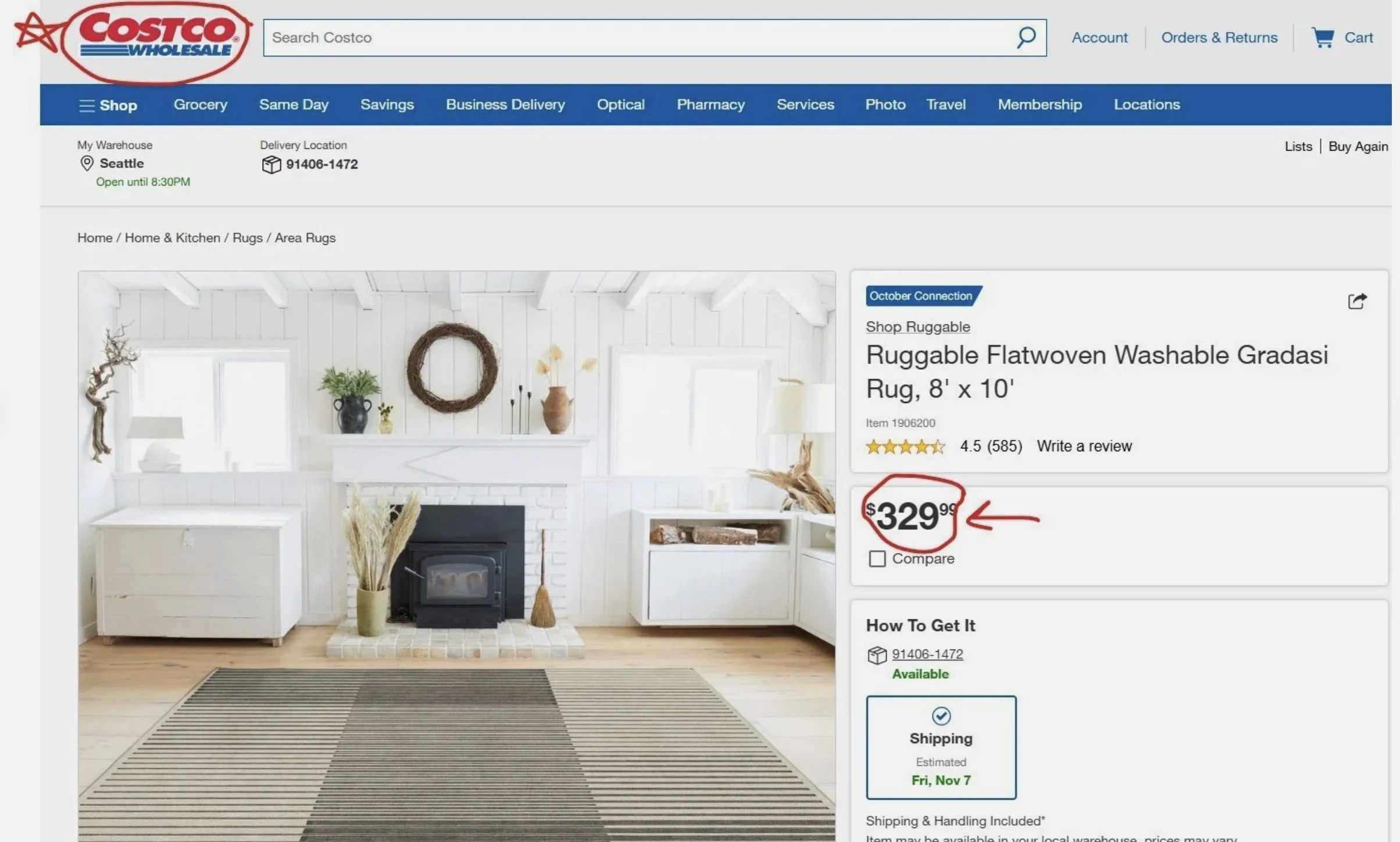The width and height of the screenshot is (1400, 842).
Task: Open the Grocery menu item
Action: point(200,105)
